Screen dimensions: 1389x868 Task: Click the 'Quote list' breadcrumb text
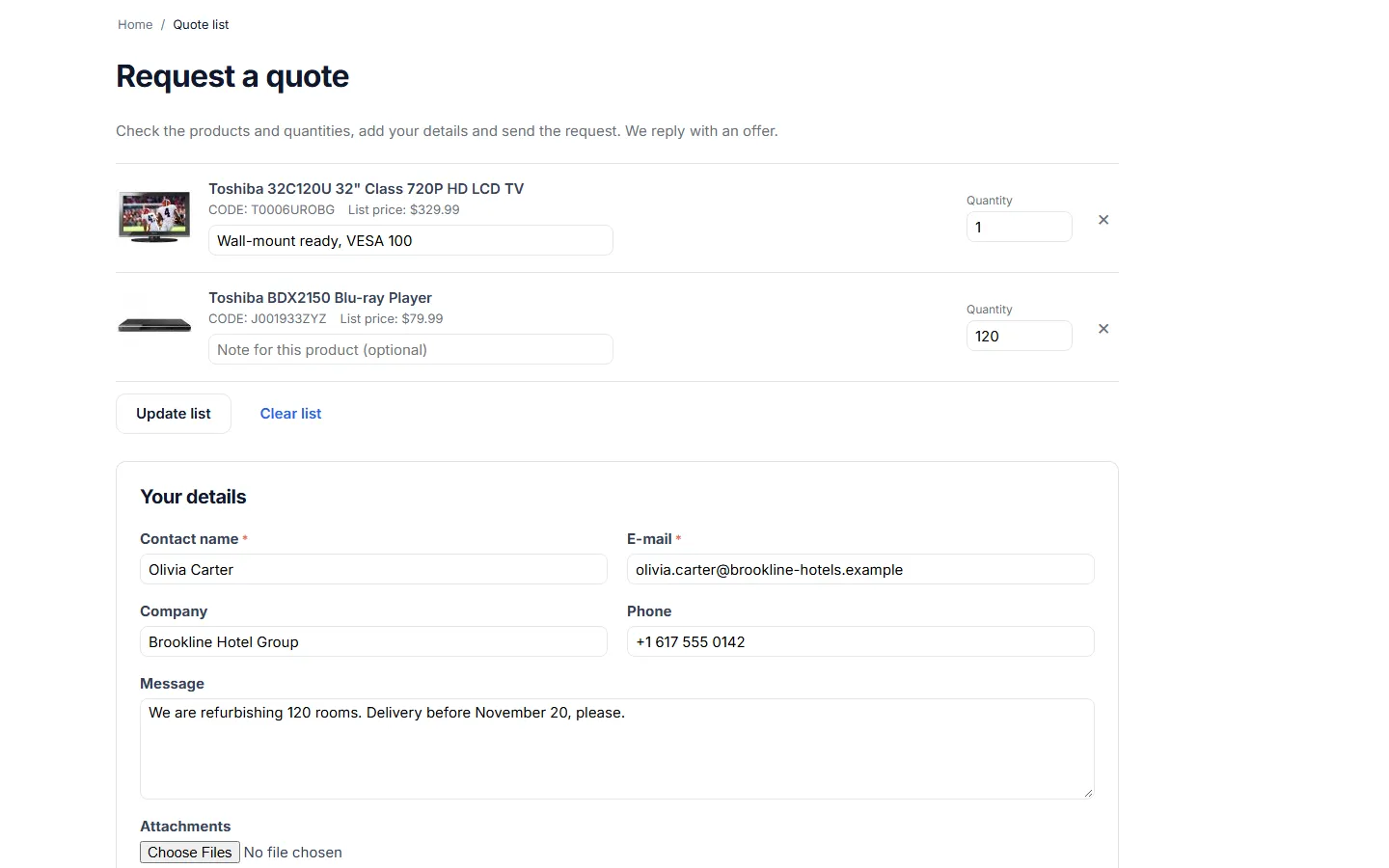click(x=201, y=25)
